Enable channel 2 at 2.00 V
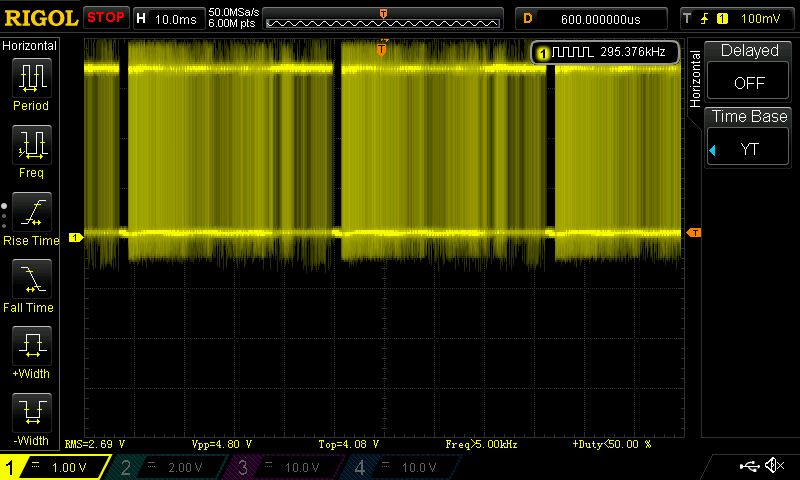Image resolution: width=800 pixels, height=480 pixels. click(x=167, y=467)
